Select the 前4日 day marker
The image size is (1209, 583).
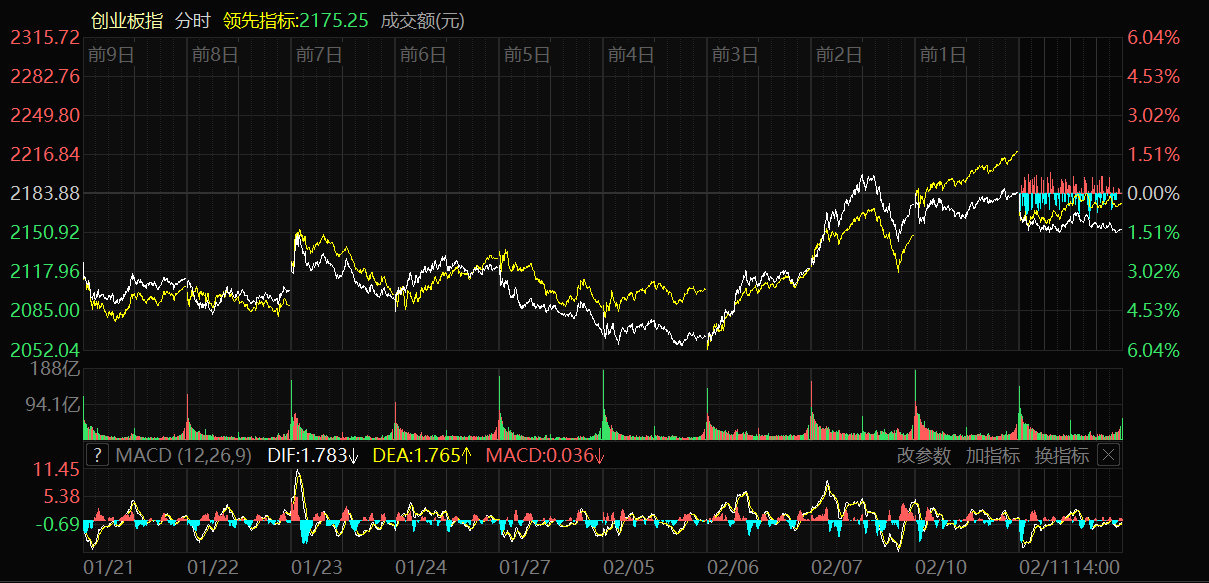(x=631, y=54)
